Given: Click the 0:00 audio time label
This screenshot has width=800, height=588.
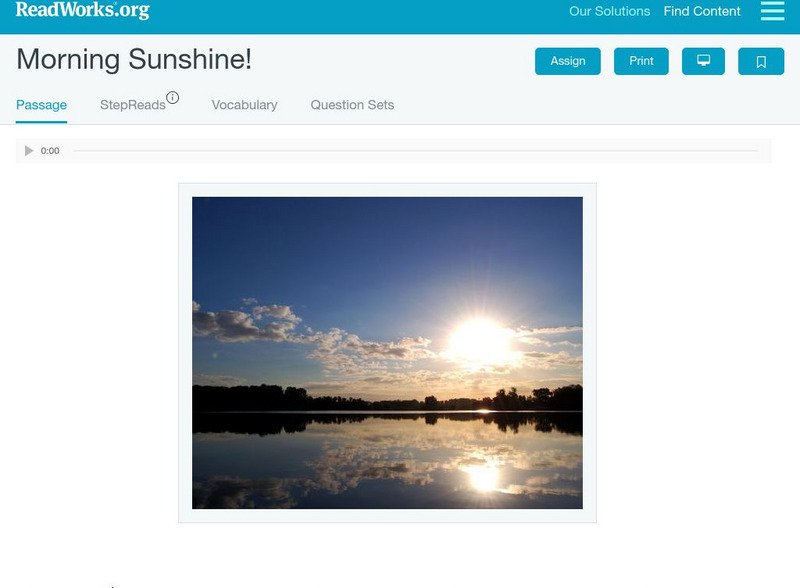Looking at the screenshot, I should 50,151.
